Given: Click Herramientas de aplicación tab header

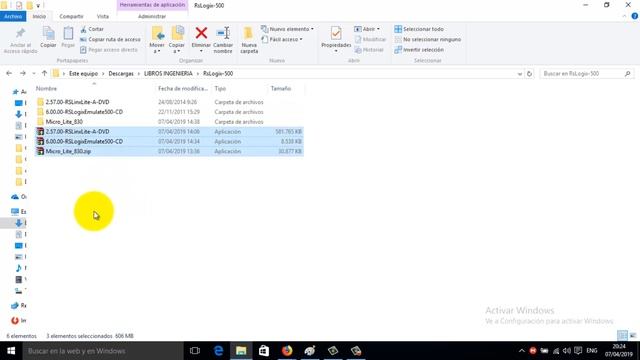Looking at the screenshot, I should coord(152,5).
